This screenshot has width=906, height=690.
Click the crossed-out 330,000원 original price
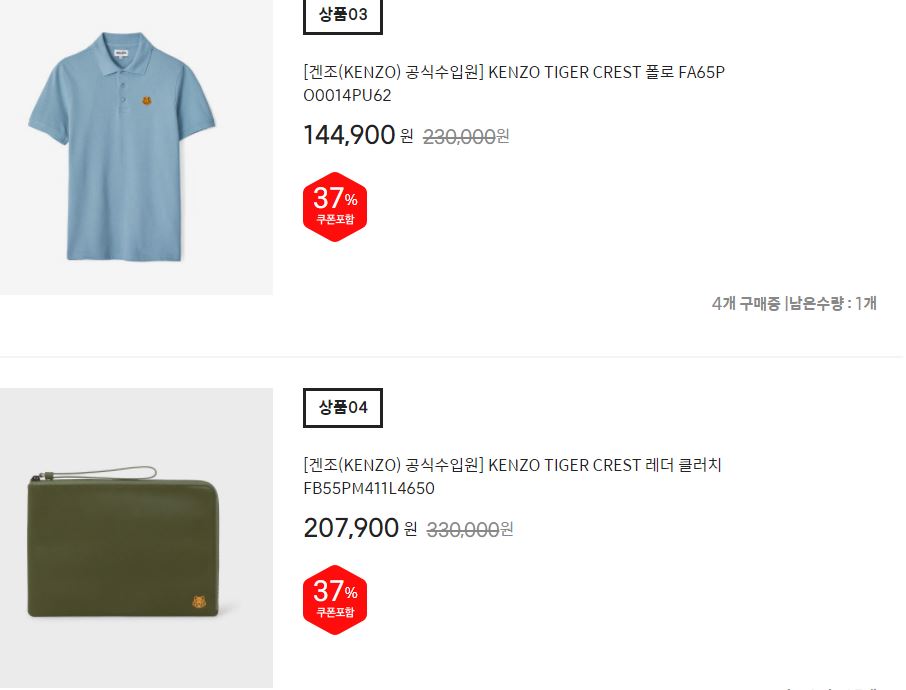[x=469, y=530]
